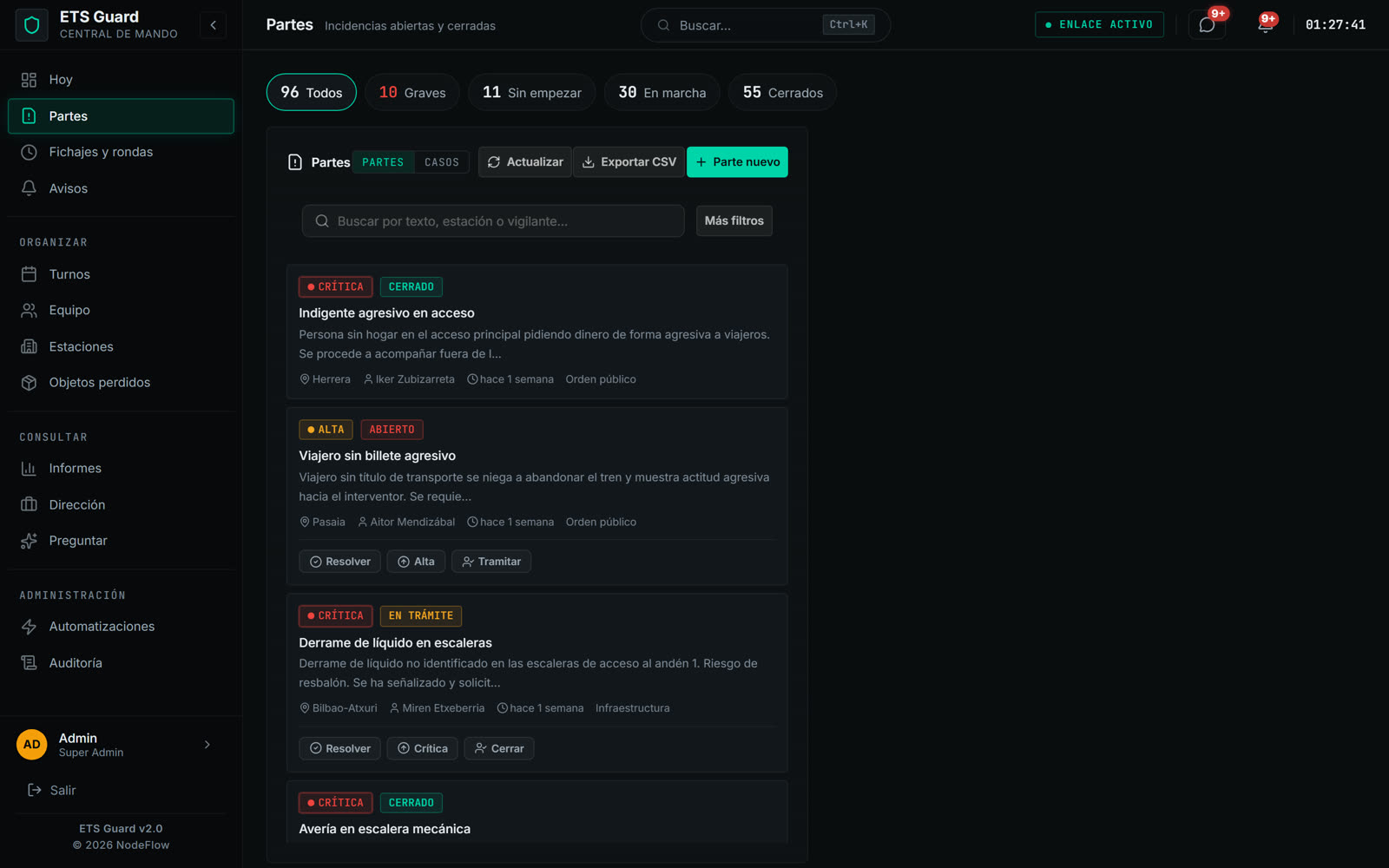Click the Ctrl+K shortcut badge
The height and width of the screenshot is (868, 1389).
(x=848, y=25)
